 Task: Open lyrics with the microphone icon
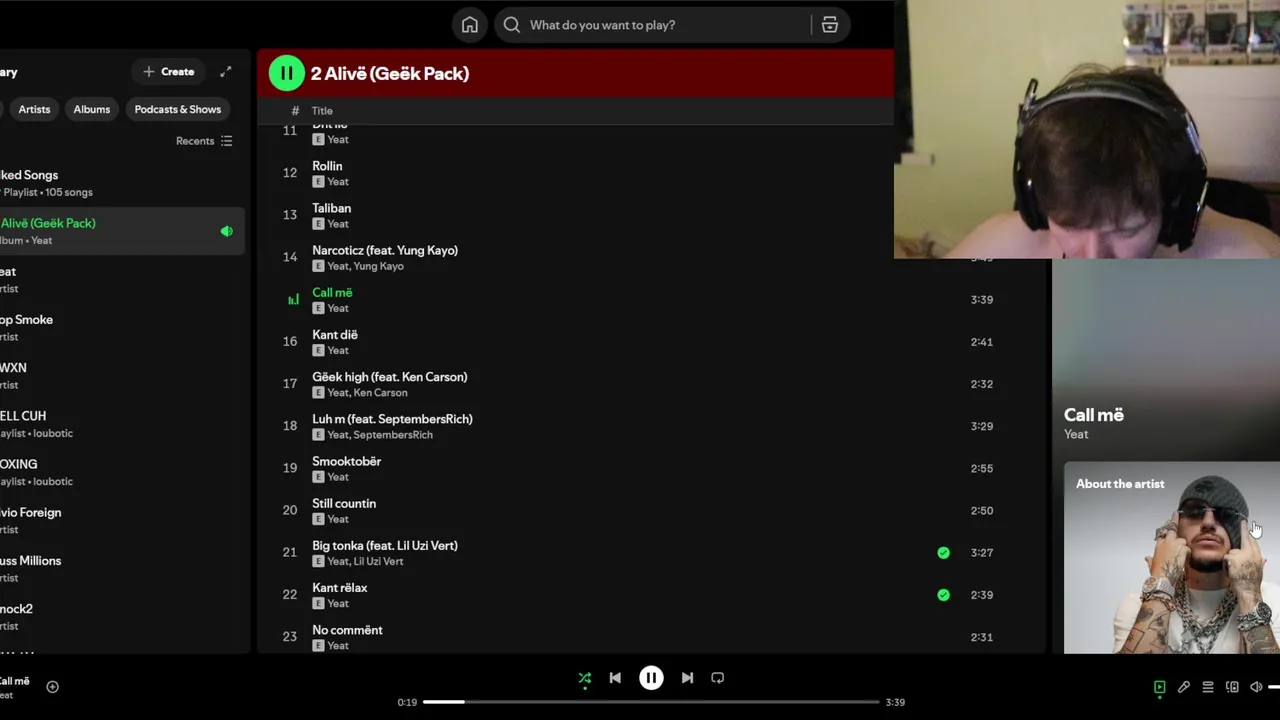point(1184,687)
